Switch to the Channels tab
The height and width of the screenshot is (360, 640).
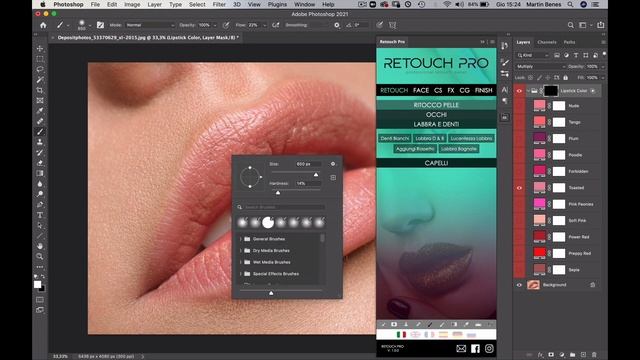point(547,42)
